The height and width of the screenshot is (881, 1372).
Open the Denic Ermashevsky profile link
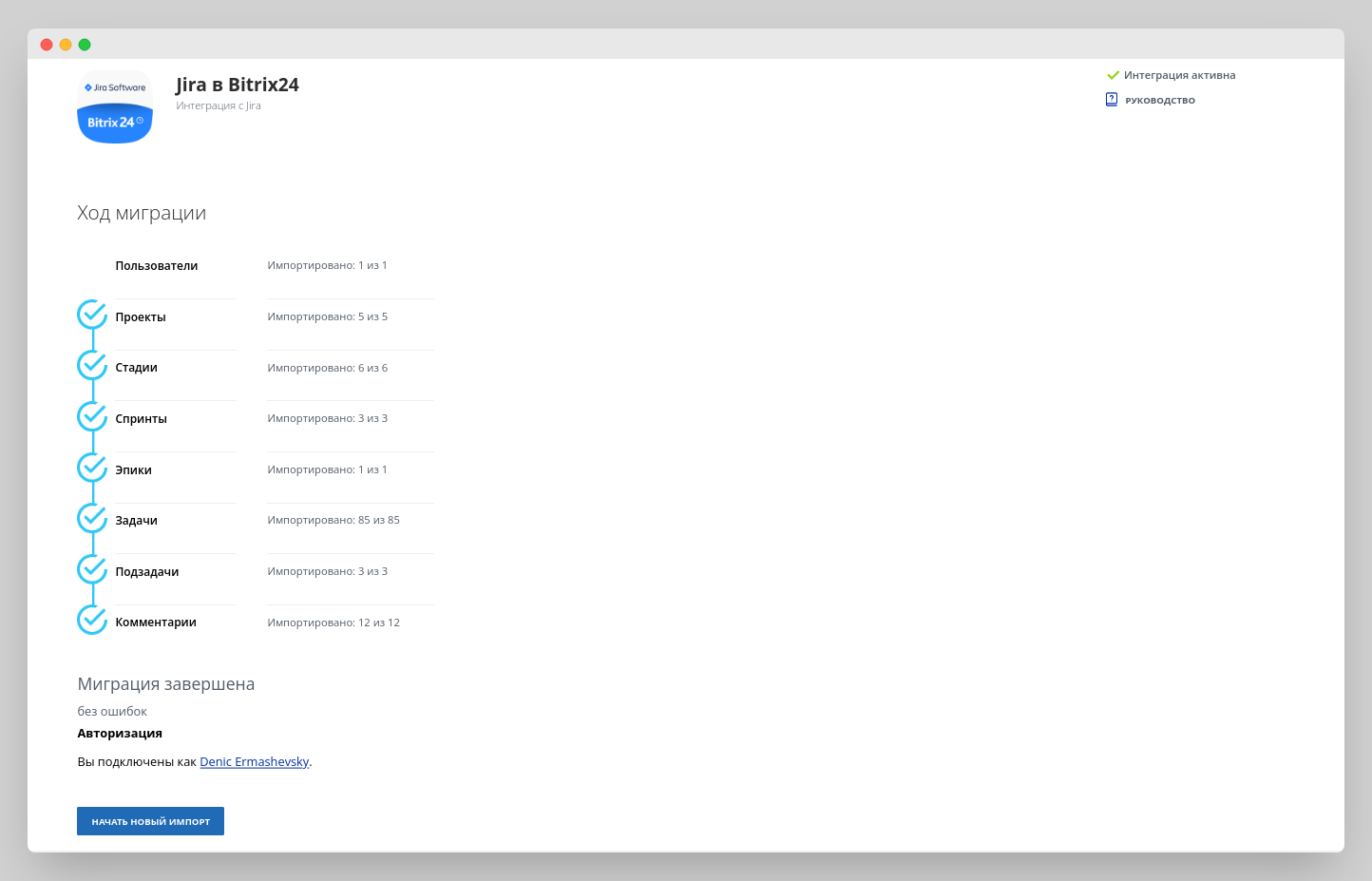click(254, 762)
